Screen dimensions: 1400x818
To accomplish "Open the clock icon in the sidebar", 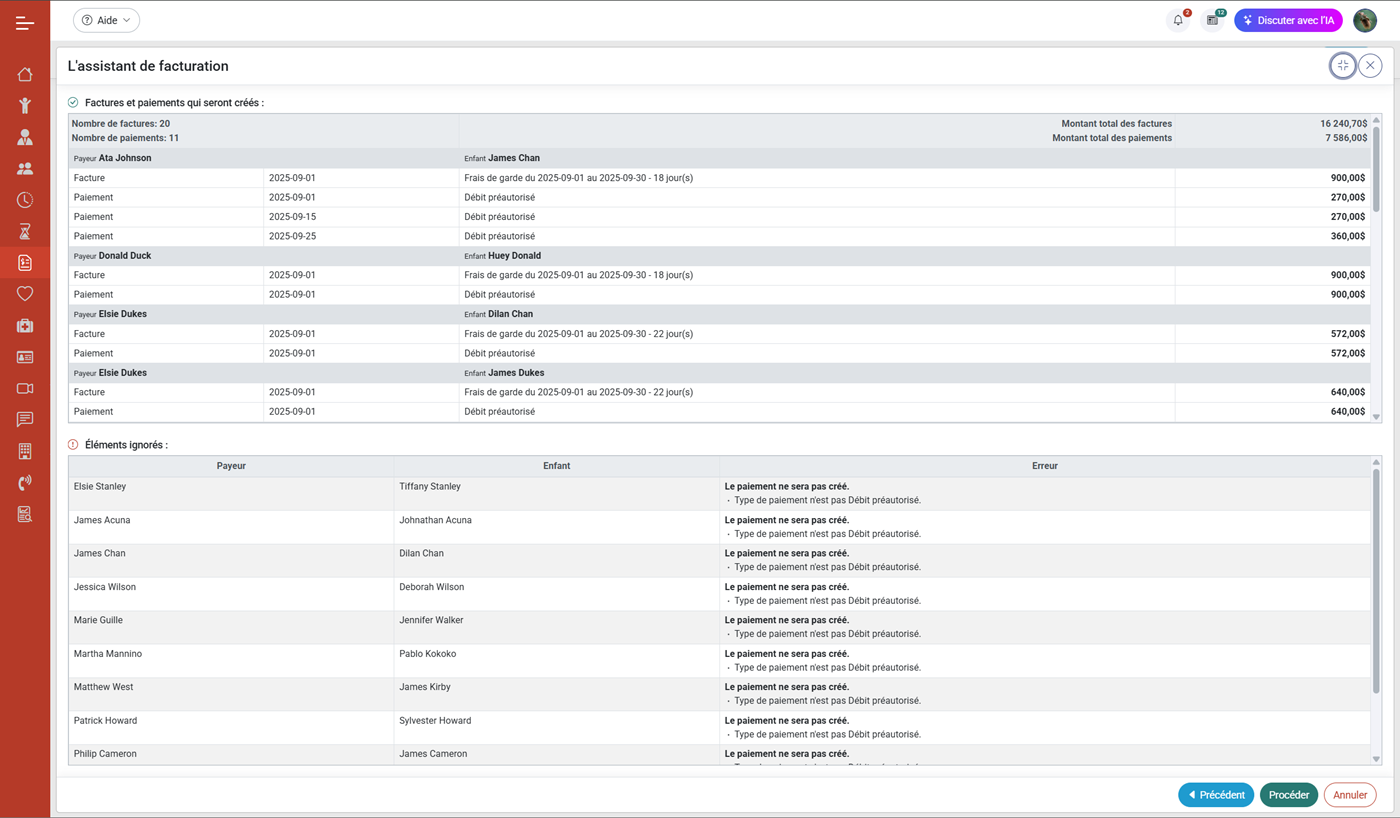I will point(25,200).
